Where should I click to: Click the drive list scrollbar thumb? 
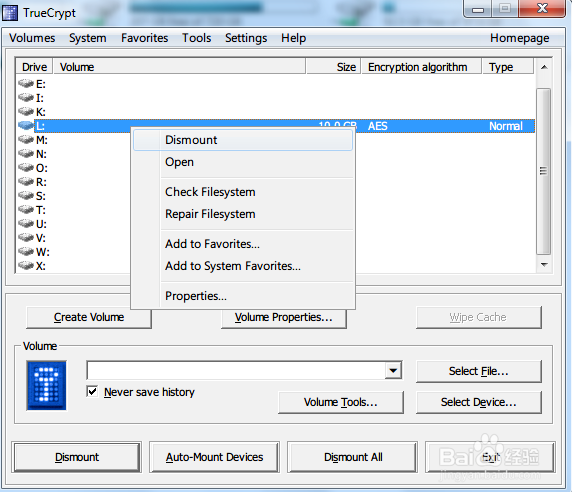(544, 171)
